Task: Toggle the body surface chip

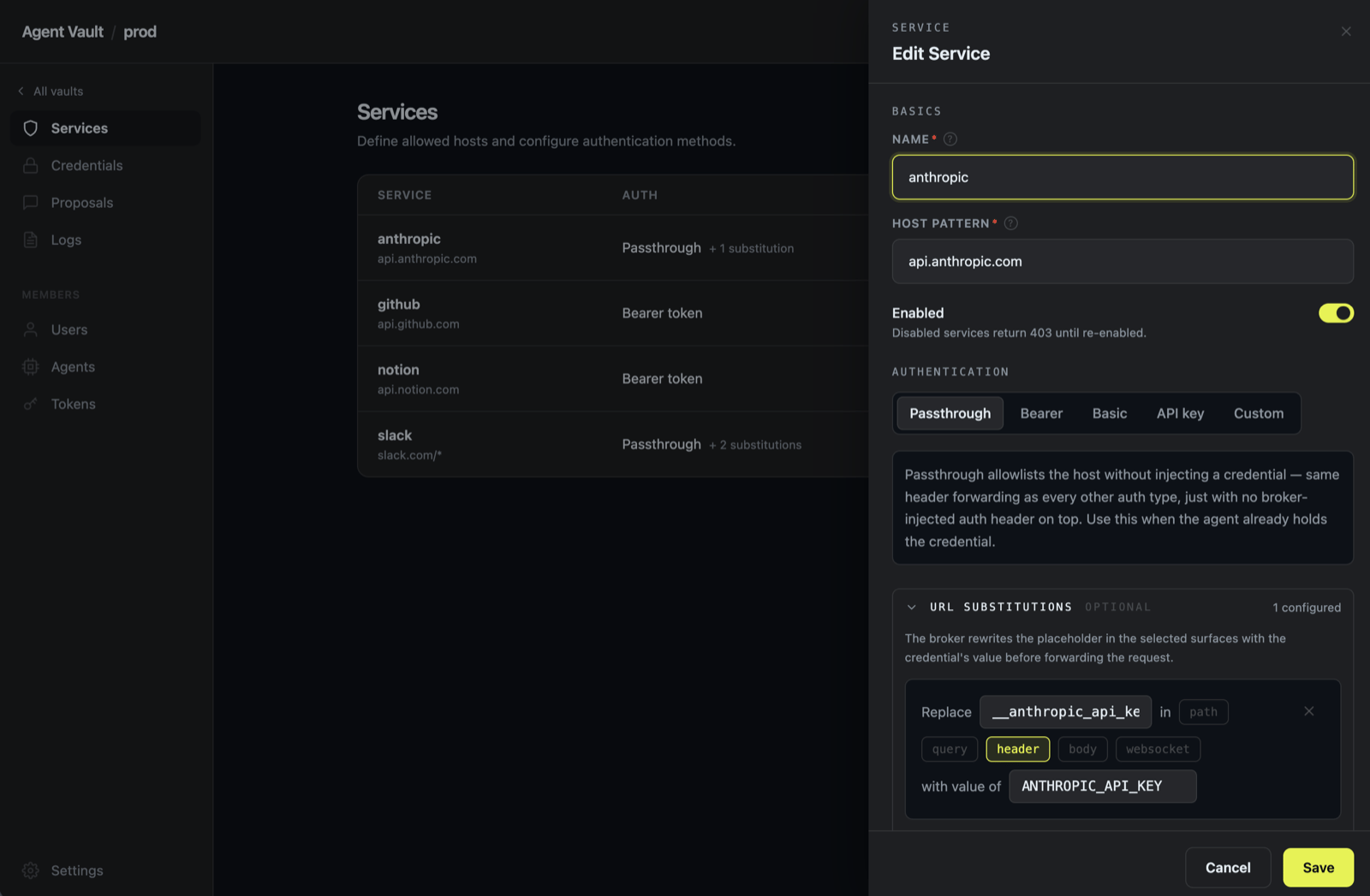Action: (1082, 749)
